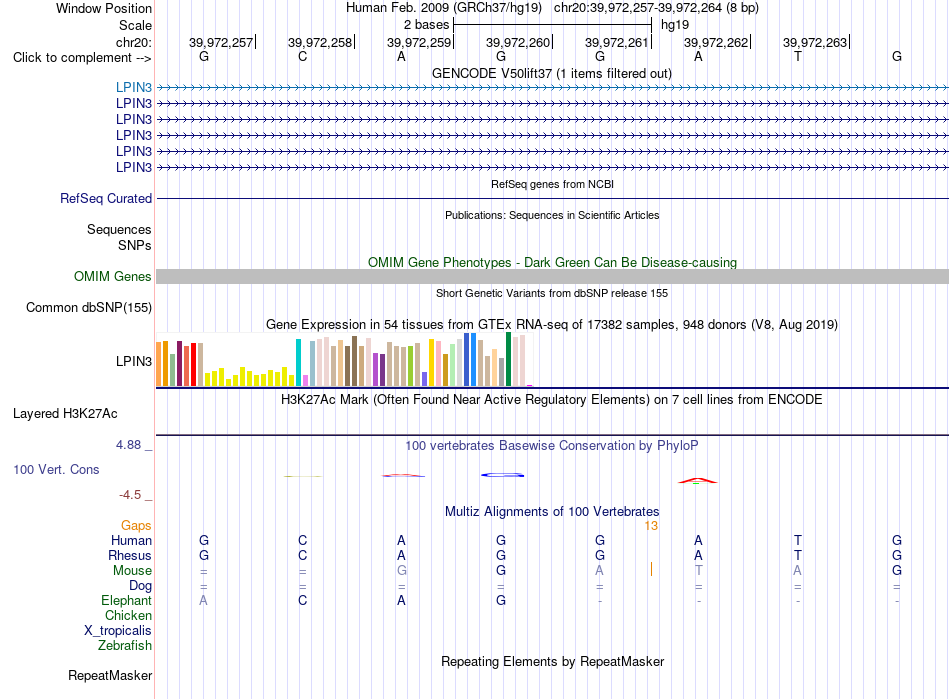Click the orange gap count '13'
The width and height of the screenshot is (950, 699).
651,526
